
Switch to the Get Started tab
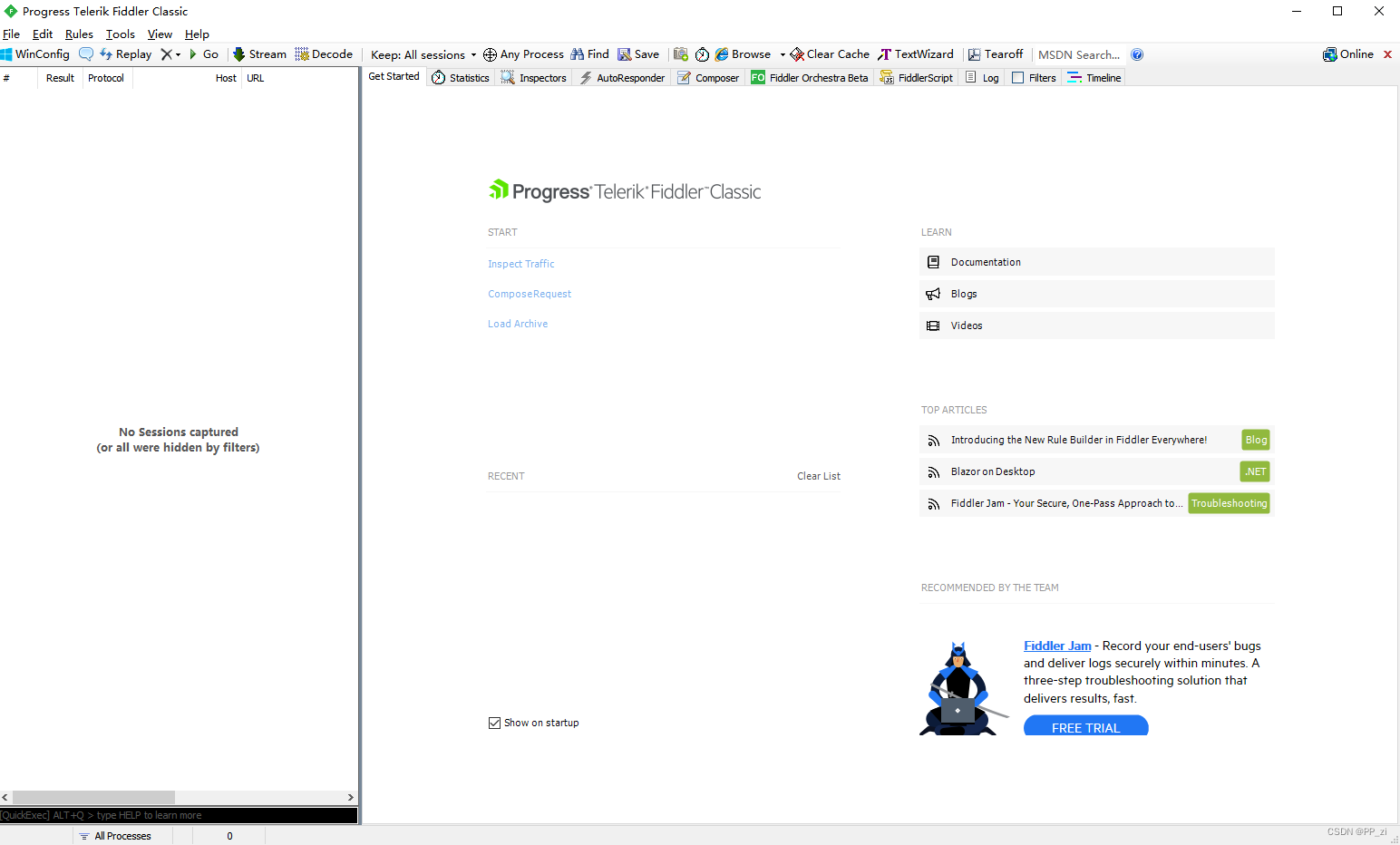(394, 77)
